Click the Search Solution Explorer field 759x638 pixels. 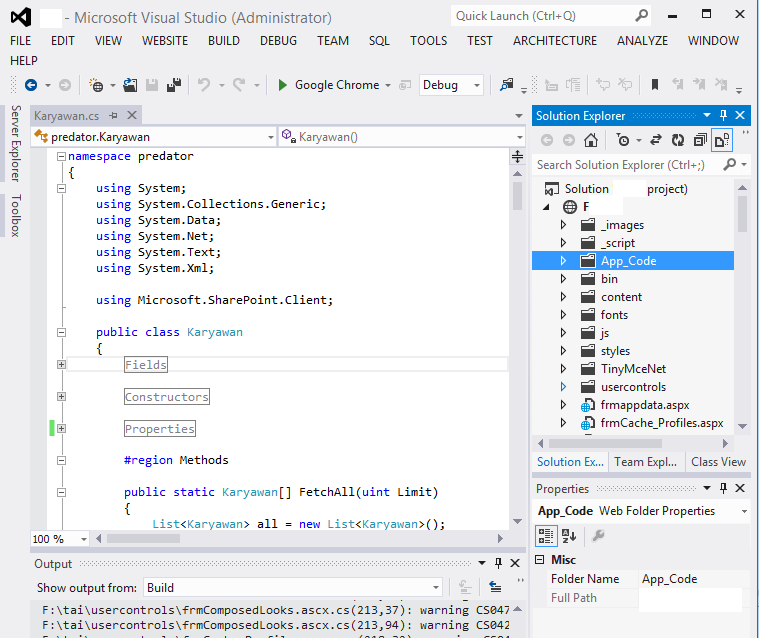click(x=625, y=165)
